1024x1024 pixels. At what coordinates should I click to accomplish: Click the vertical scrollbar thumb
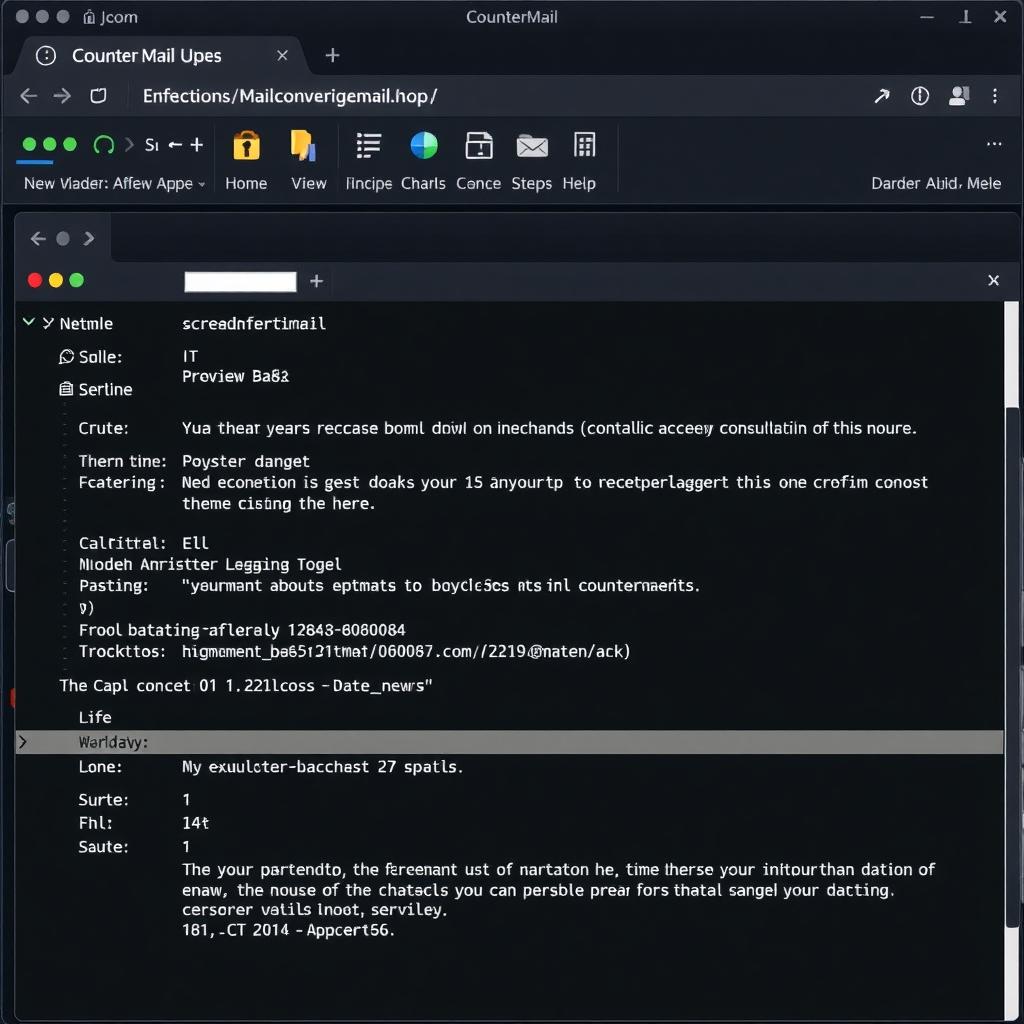1013,666
